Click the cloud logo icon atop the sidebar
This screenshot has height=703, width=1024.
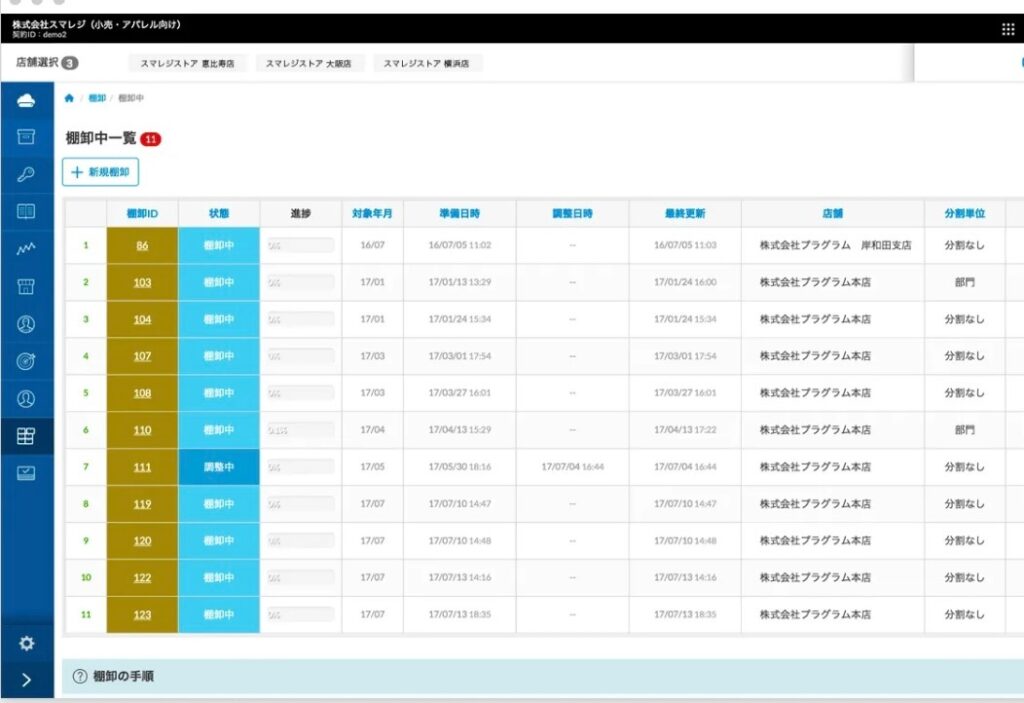tap(26, 101)
